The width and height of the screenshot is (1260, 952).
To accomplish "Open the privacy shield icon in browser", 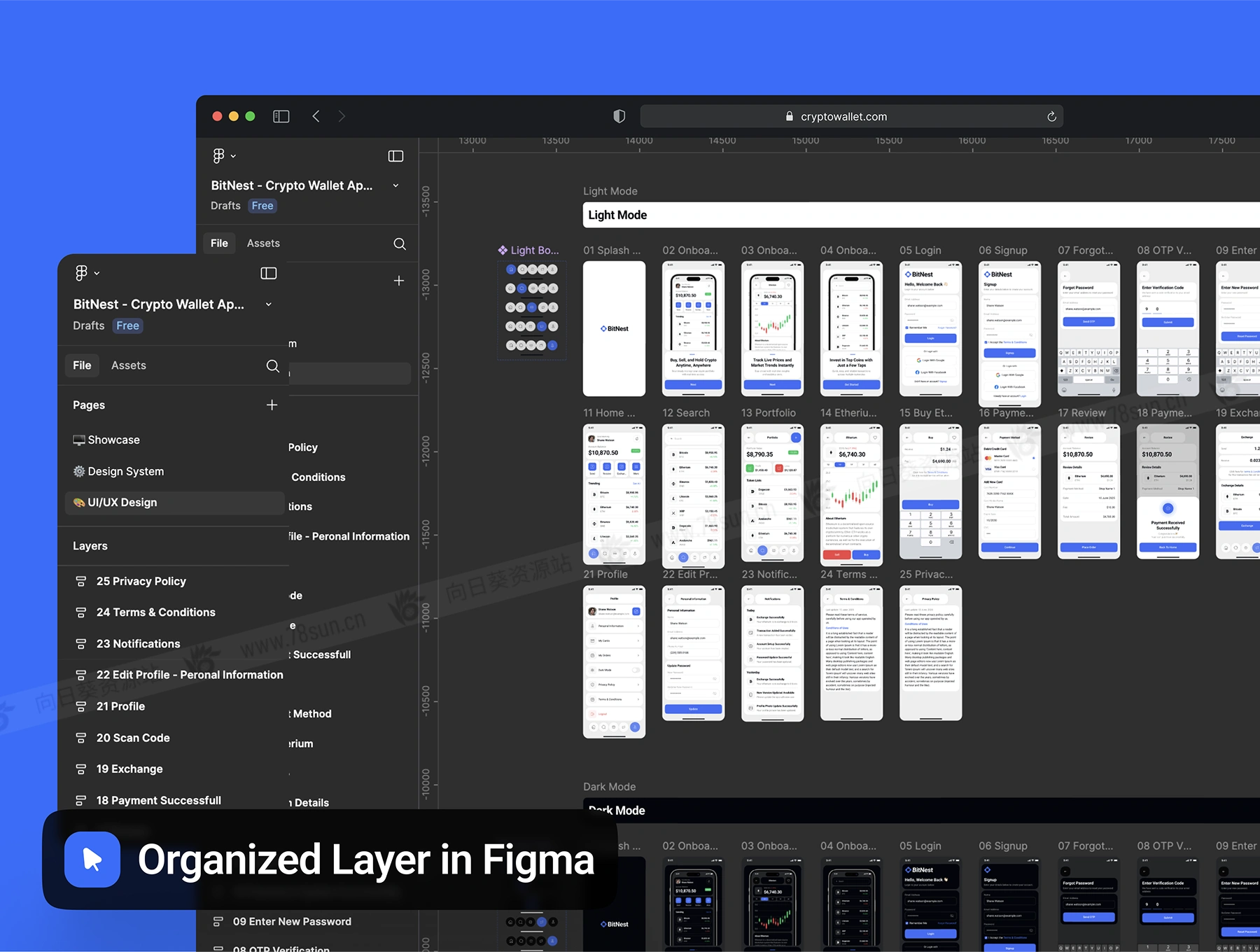I will click(x=619, y=116).
